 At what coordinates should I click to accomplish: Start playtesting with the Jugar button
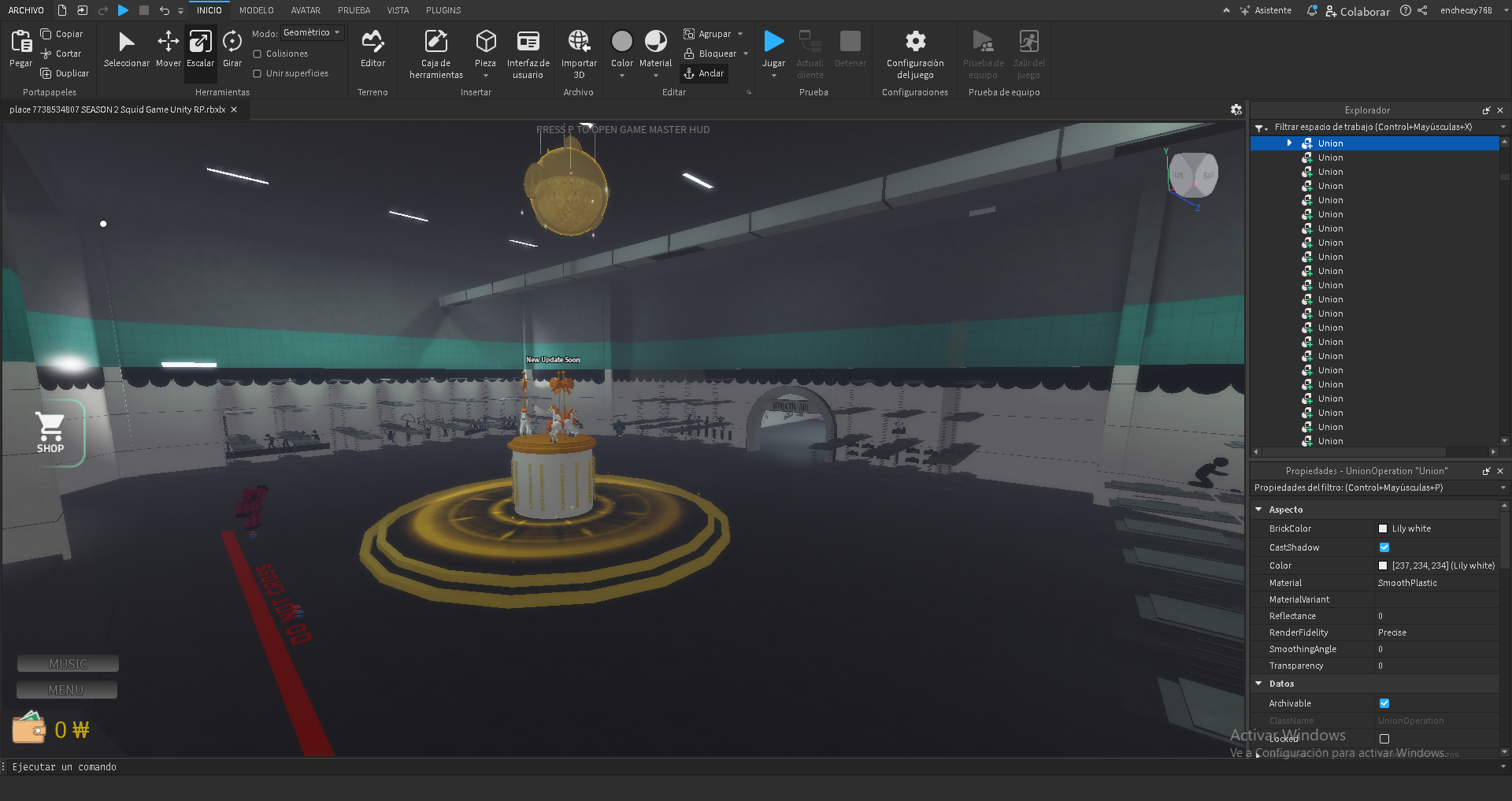click(773, 43)
